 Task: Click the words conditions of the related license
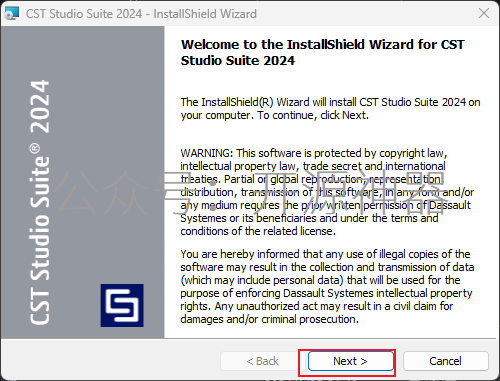(258, 231)
